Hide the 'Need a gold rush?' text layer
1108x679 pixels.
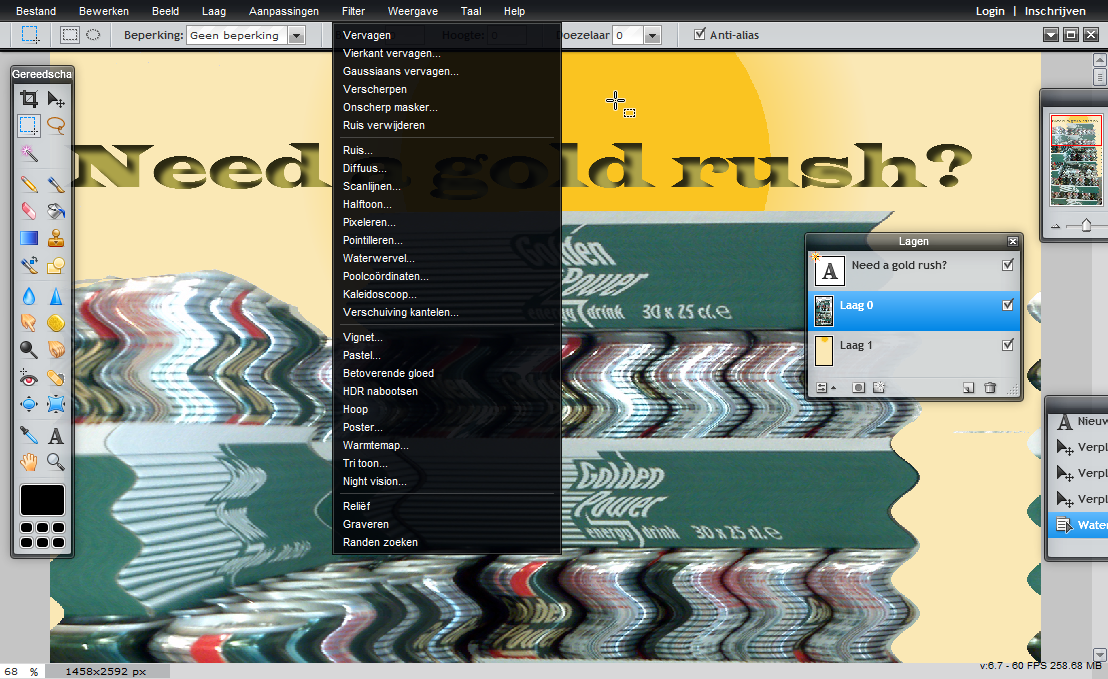click(x=1007, y=265)
